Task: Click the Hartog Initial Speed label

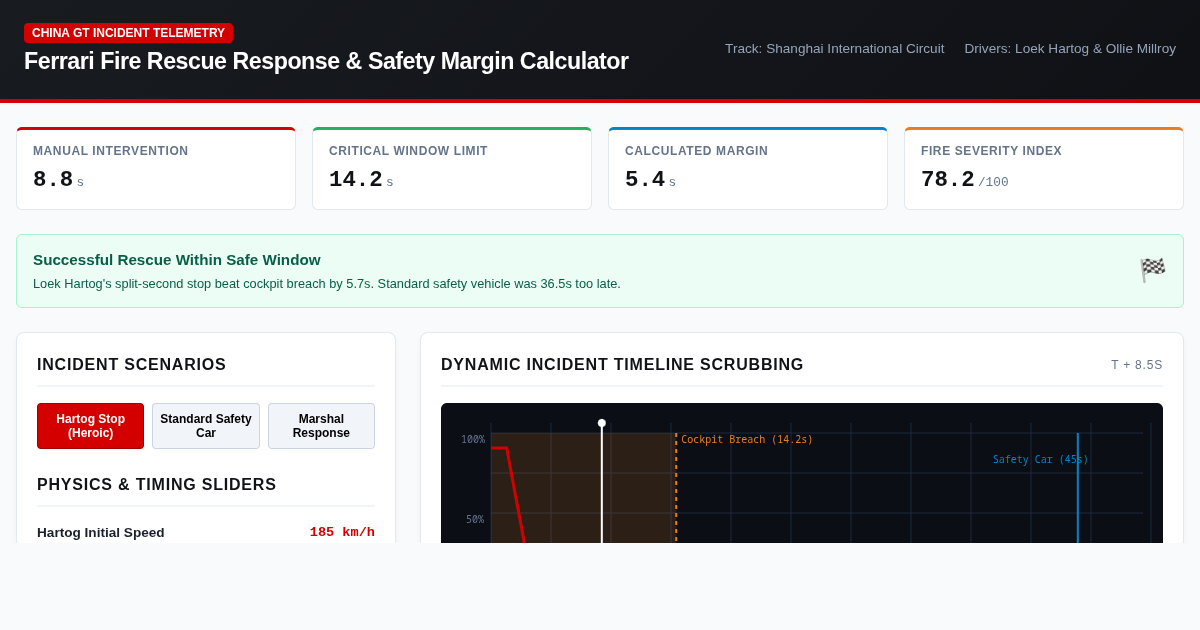Action: pos(101,532)
